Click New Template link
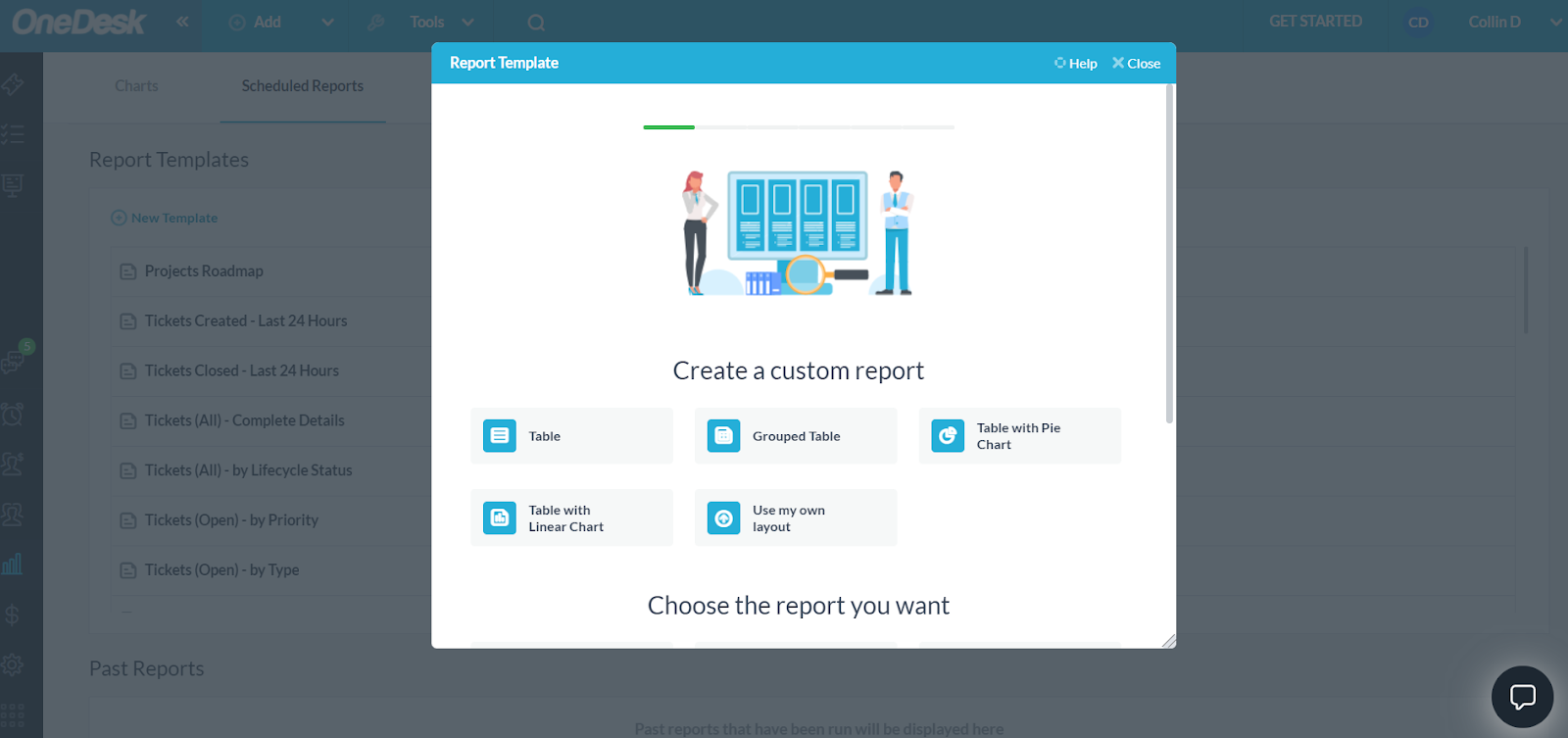This screenshot has height=738, width=1568. (165, 218)
